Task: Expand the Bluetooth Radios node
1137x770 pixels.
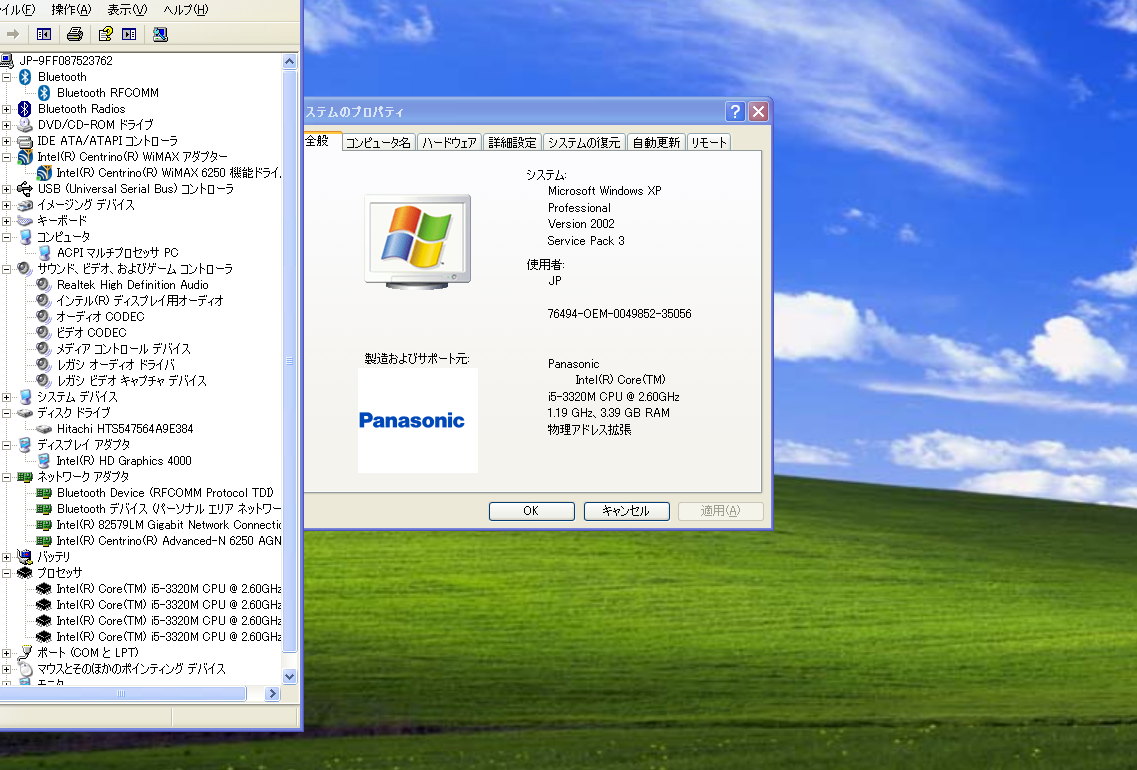Action: click(x=7, y=109)
